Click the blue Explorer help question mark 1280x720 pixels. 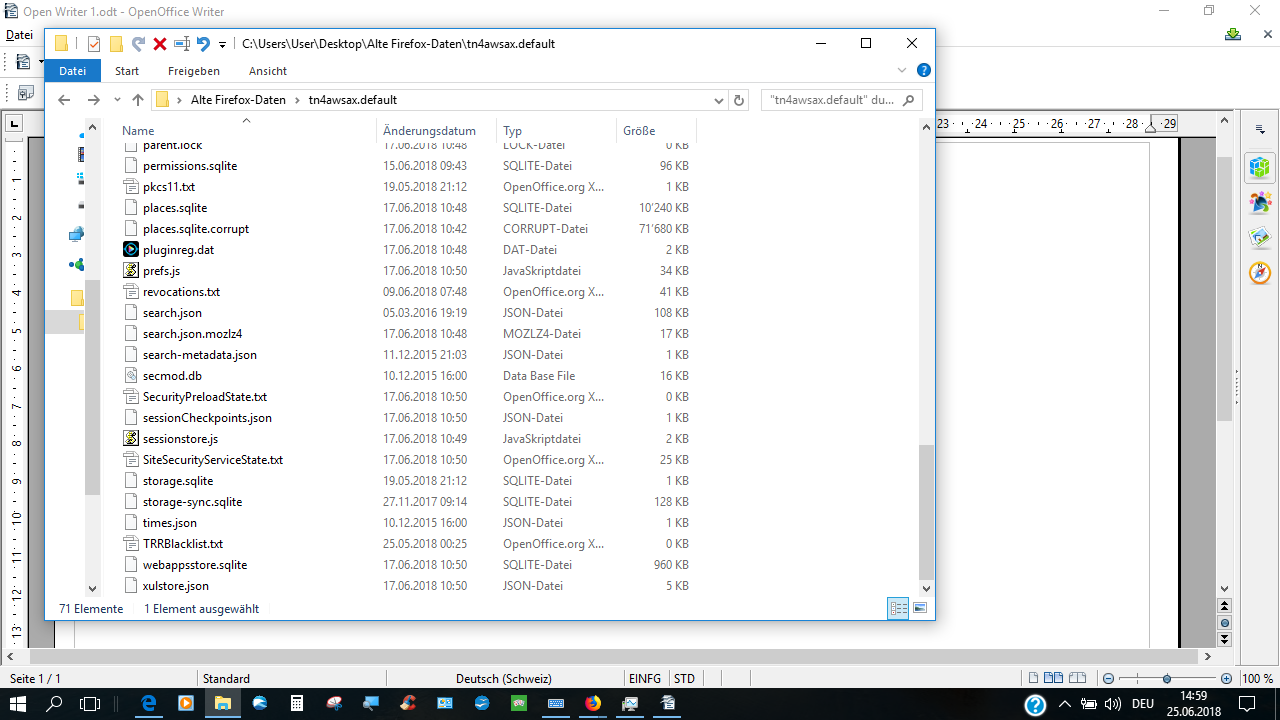[924, 71]
